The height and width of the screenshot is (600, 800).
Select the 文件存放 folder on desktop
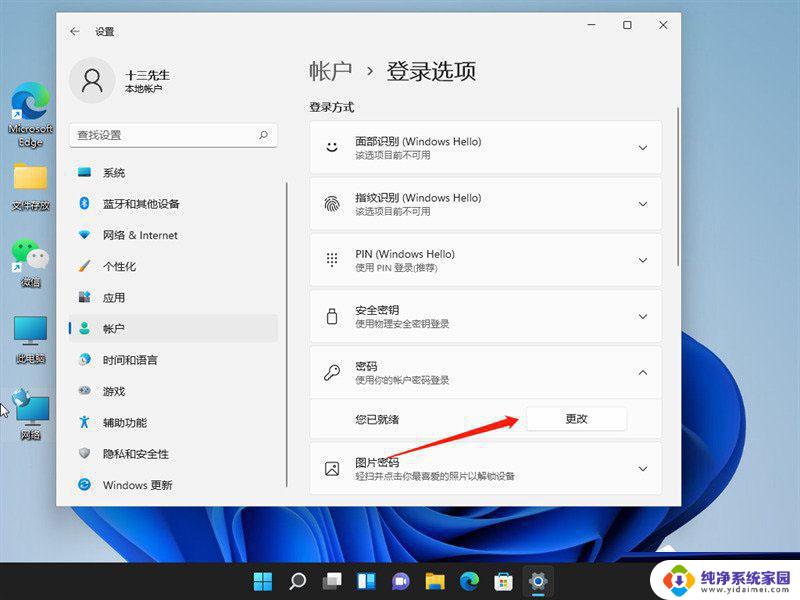coord(30,187)
